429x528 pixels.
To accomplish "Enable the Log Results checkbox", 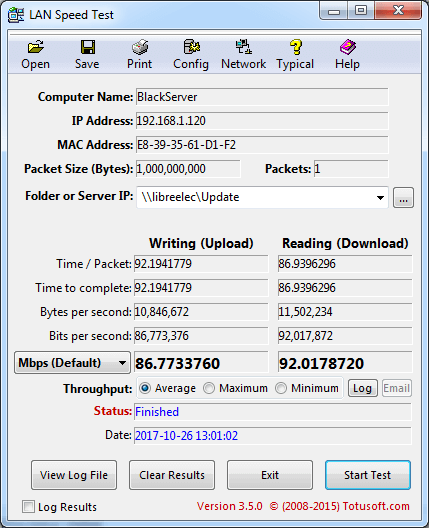I will 28,506.
